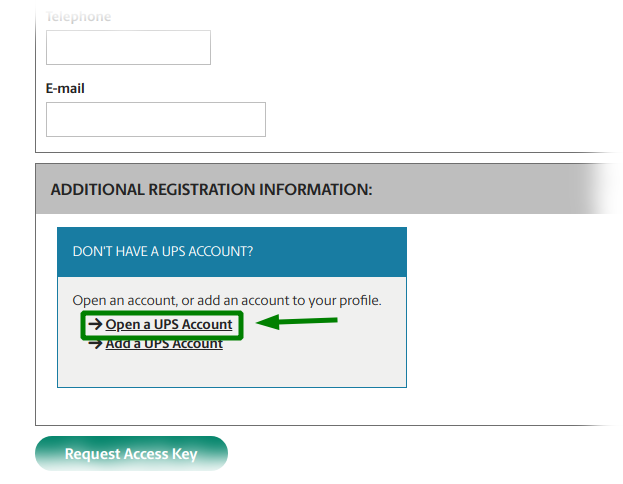The image size is (623, 484).
Task: Click the Don't Have a UPS Account? blue header
Action: click(x=232, y=252)
